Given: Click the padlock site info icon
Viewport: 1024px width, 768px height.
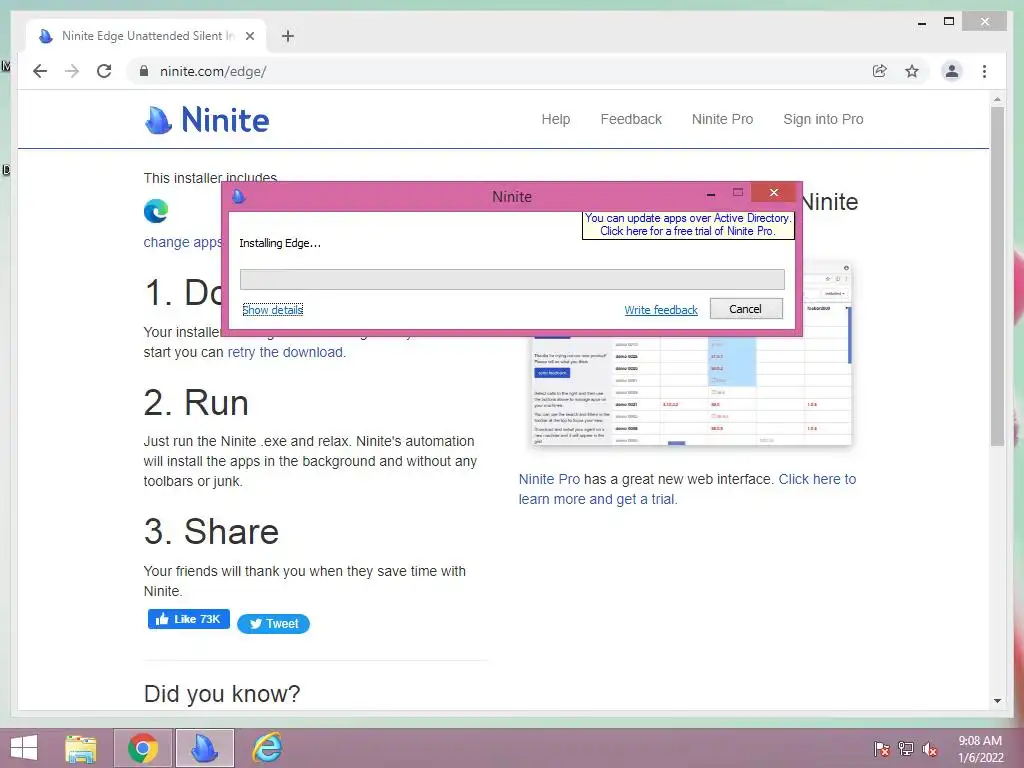Looking at the screenshot, I should tap(144, 71).
